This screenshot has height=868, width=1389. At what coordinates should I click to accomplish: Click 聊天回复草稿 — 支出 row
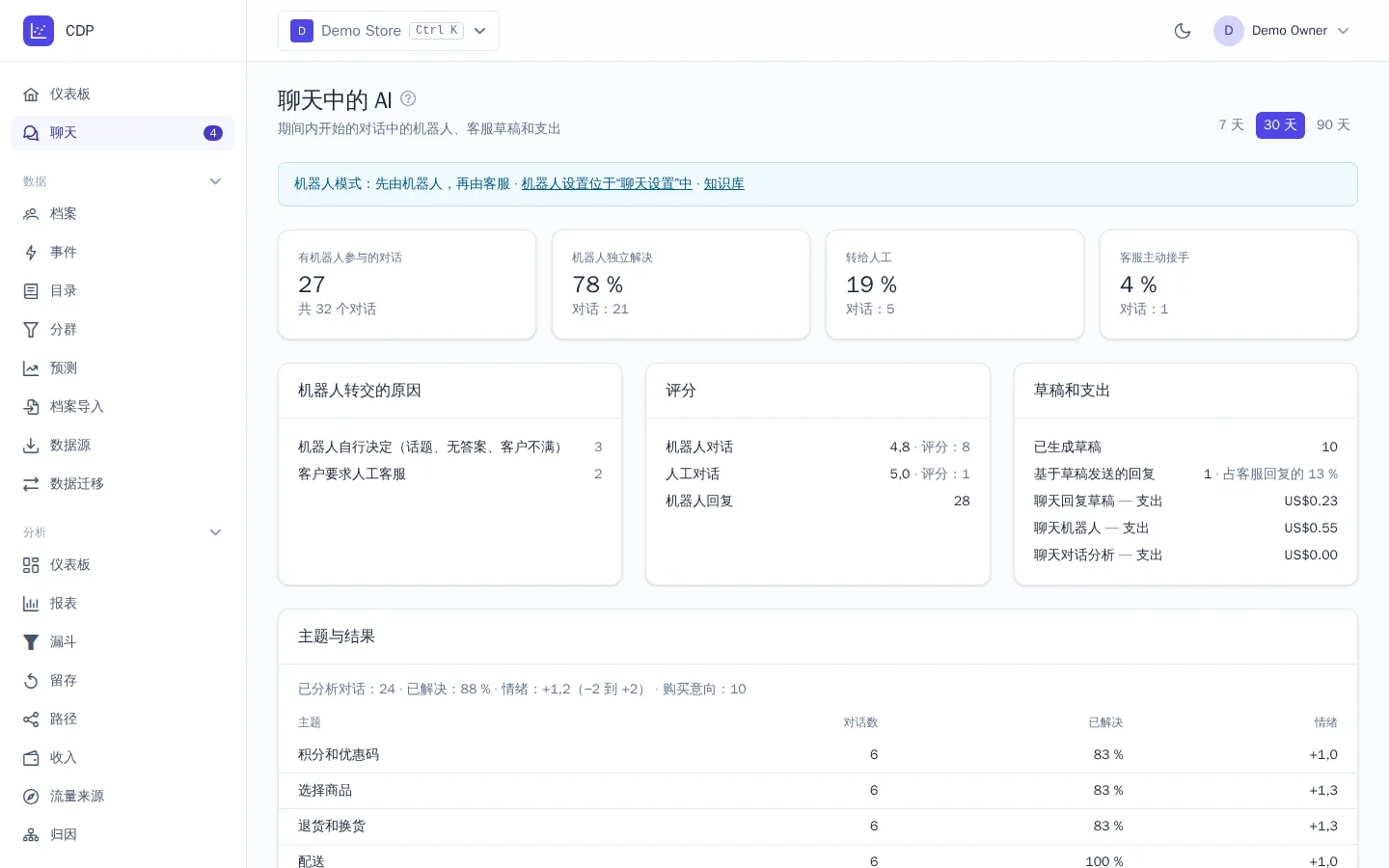[1185, 502]
